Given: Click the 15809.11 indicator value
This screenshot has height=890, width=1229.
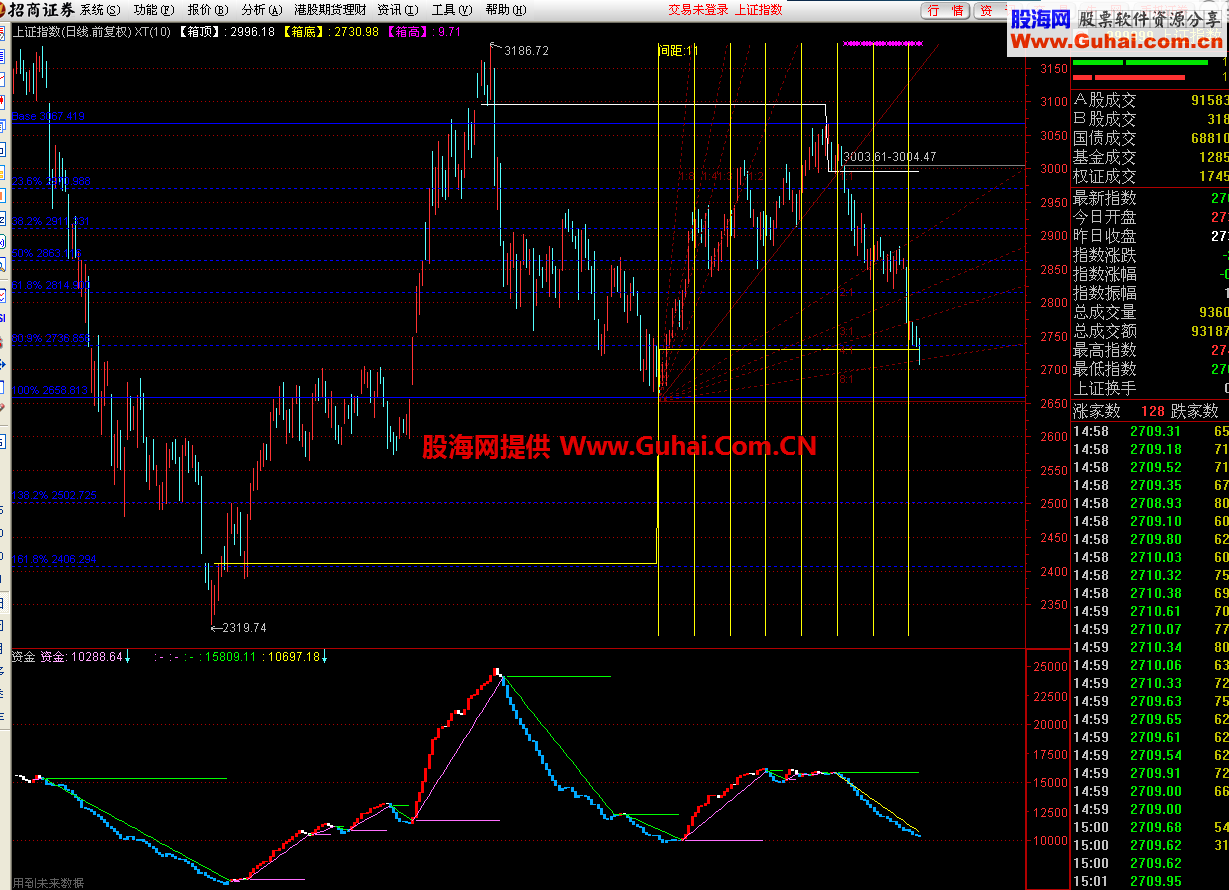Looking at the screenshot, I should [x=231, y=657].
